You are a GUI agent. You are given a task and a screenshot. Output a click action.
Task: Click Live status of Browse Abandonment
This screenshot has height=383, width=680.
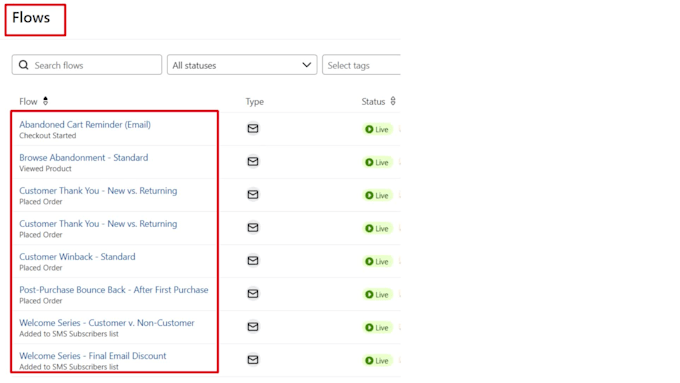[x=377, y=162]
